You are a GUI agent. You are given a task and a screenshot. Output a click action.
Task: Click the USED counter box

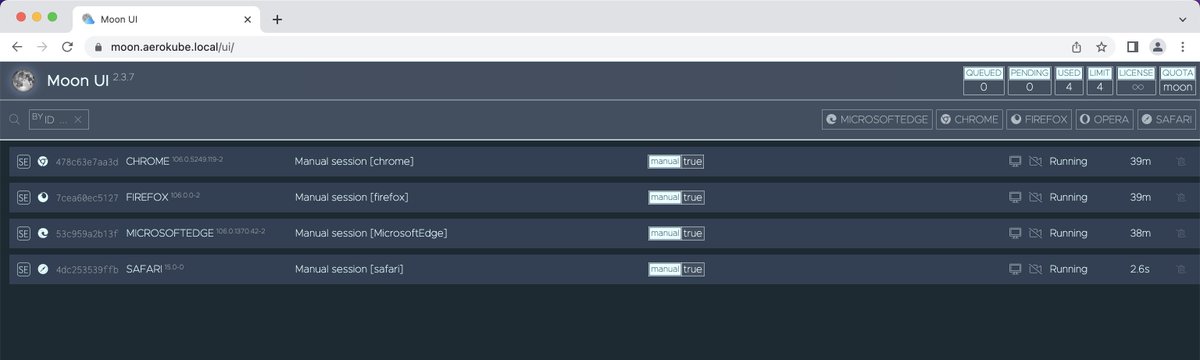[1069, 81]
